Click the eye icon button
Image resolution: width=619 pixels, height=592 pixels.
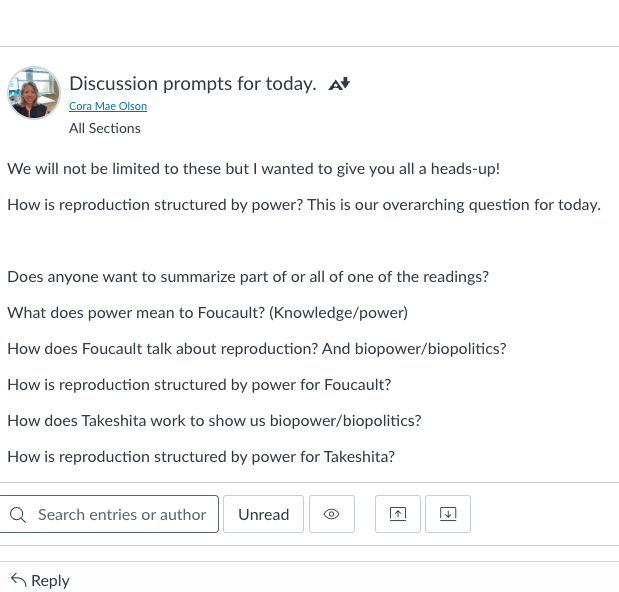(x=332, y=515)
